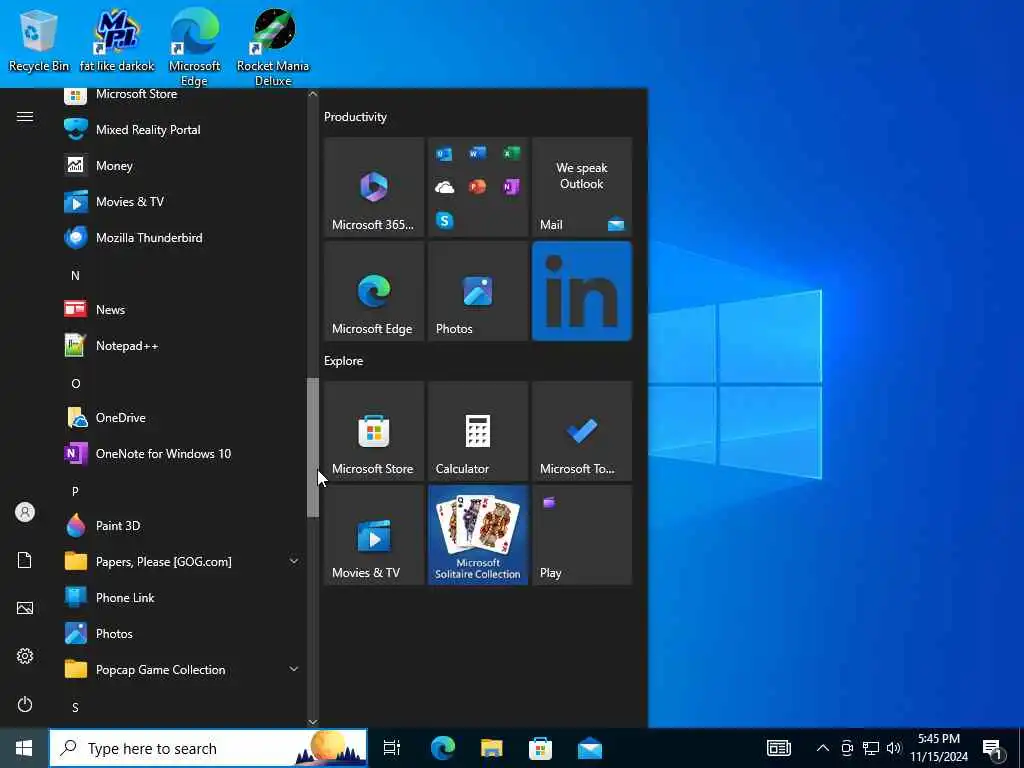Launch the Microsoft Edge tile
The image size is (1024, 768).
coord(374,291)
